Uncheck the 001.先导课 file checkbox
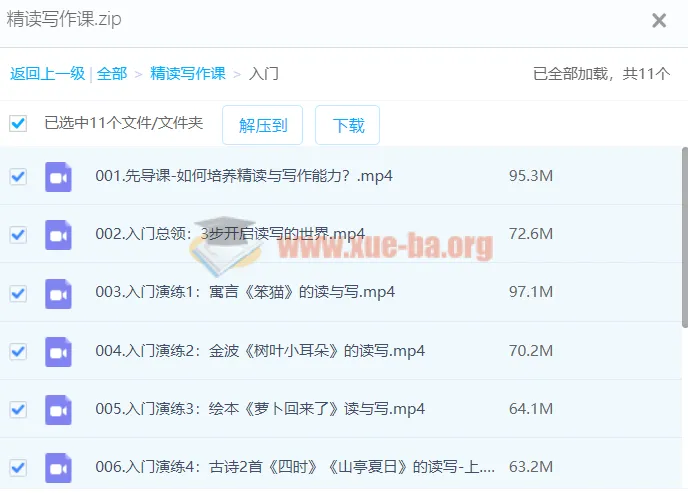Viewport: 688px width, 493px height. tap(18, 176)
